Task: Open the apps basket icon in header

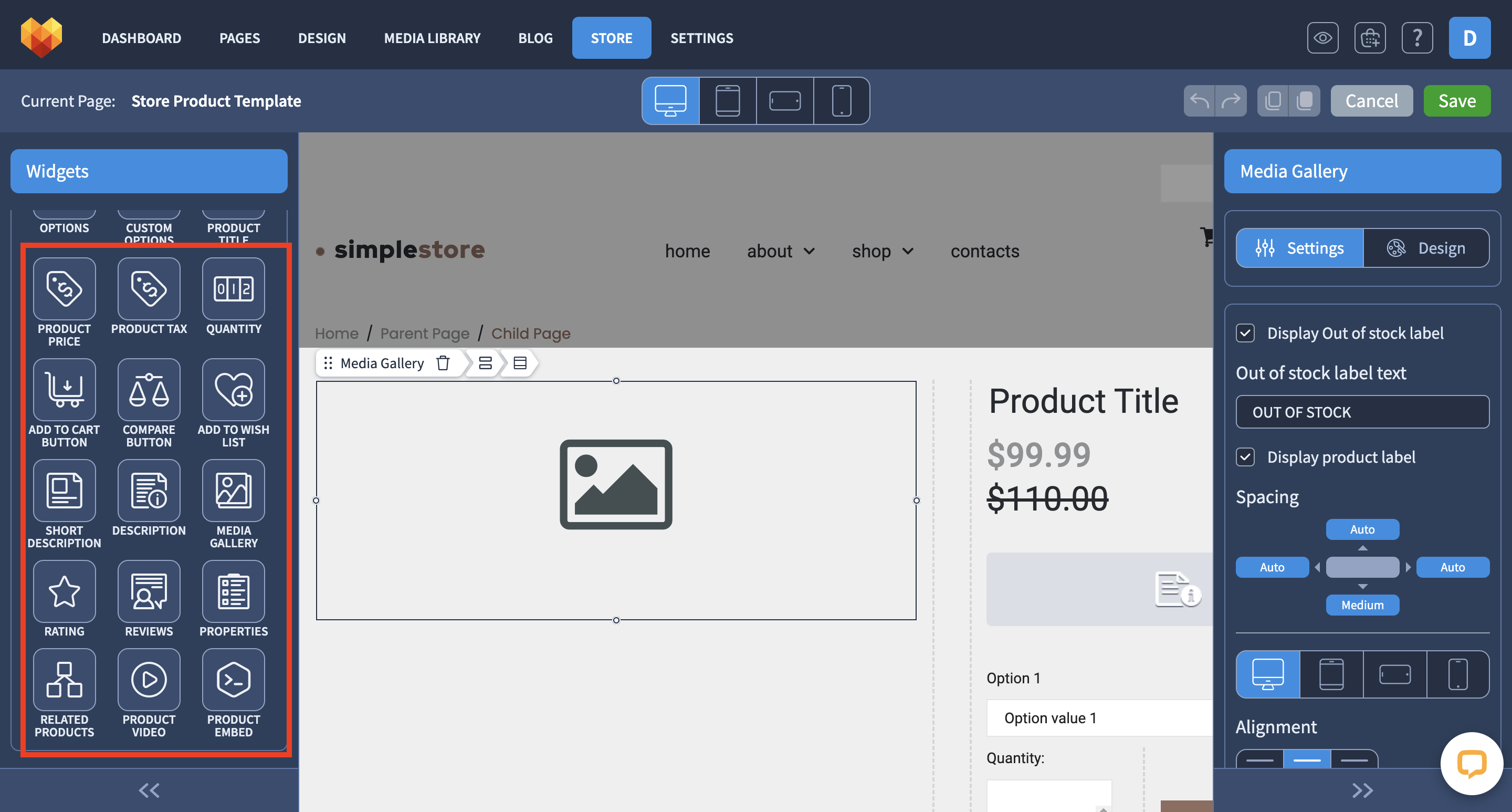Action: click(1370, 38)
